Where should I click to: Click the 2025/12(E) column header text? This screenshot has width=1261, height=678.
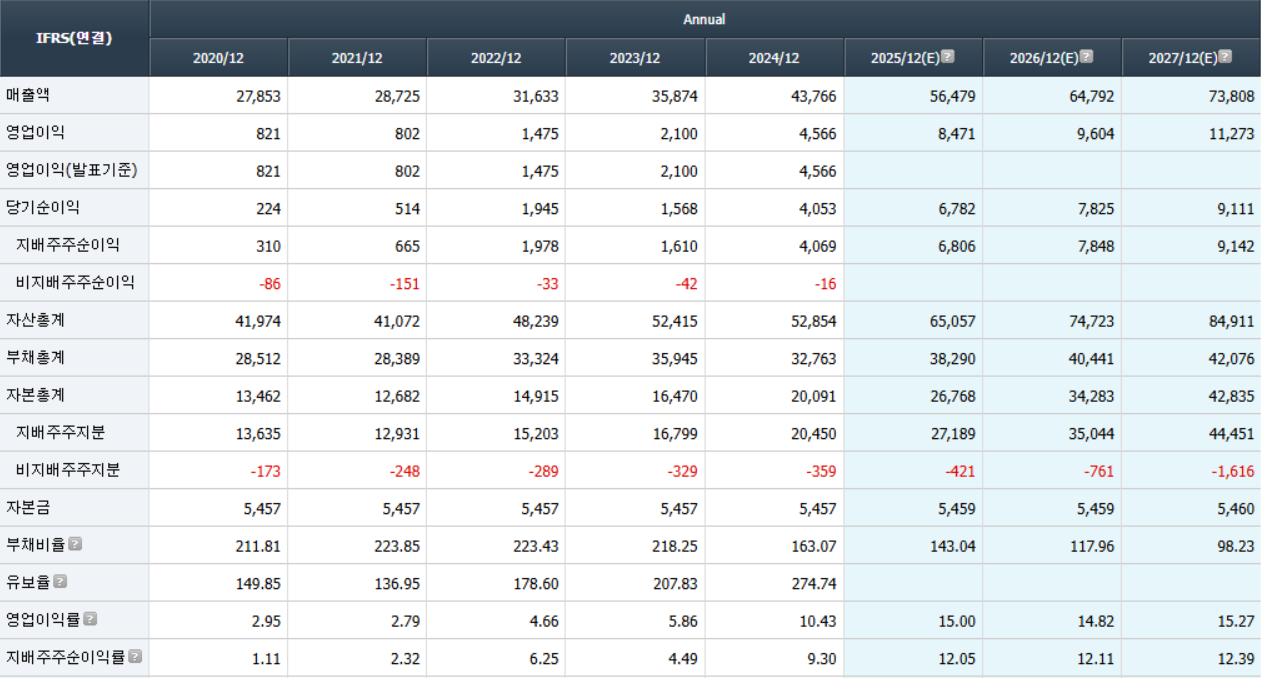[x=904, y=58]
